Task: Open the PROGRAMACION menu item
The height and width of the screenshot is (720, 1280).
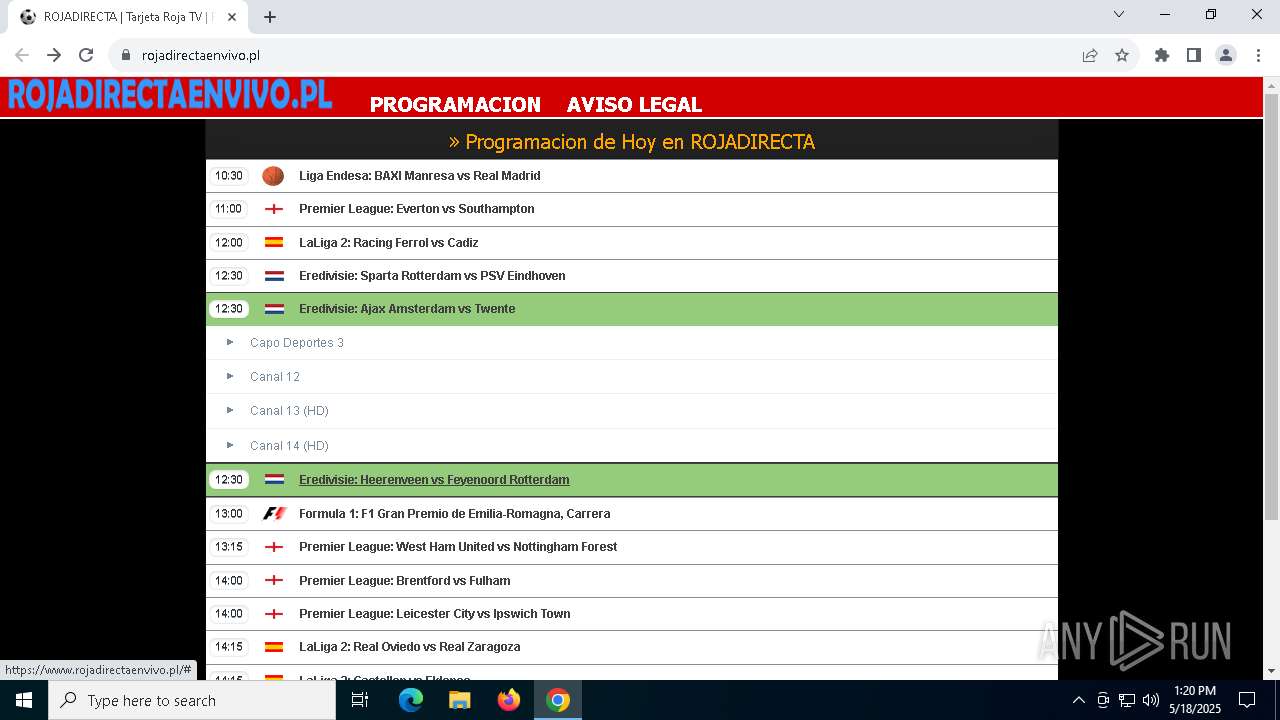Action: (455, 104)
